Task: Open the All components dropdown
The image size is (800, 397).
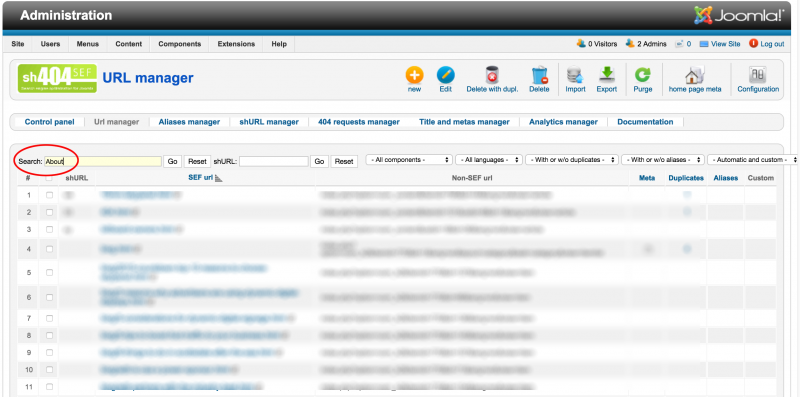Action: pyautogui.click(x=409, y=160)
